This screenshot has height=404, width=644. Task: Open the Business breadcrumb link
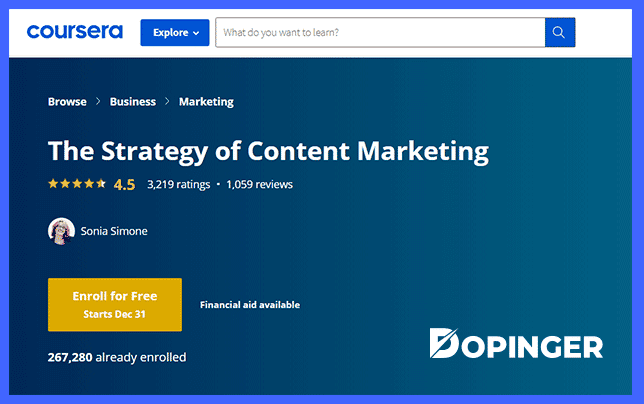coord(133,101)
